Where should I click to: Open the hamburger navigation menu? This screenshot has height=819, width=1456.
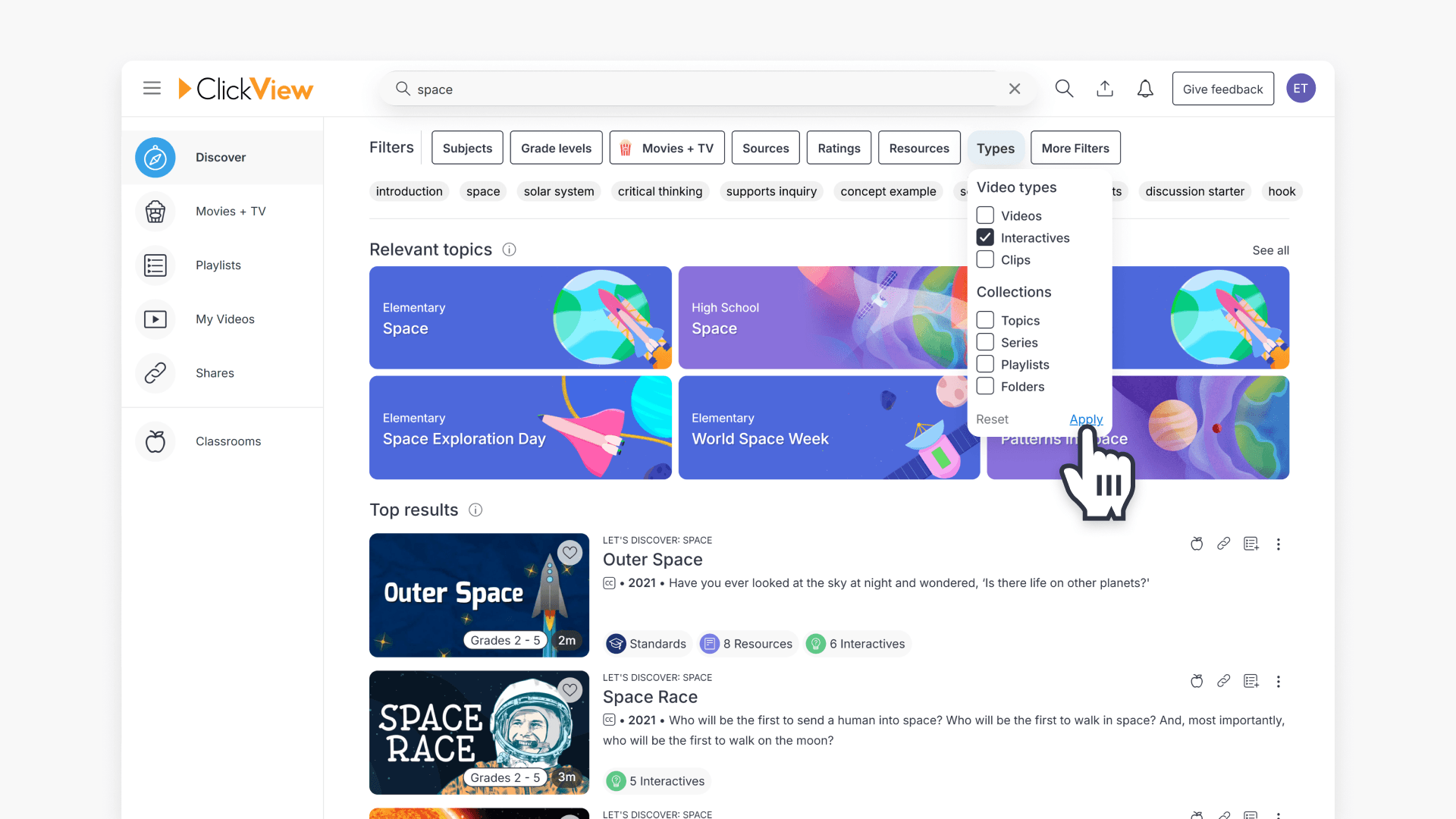pyautogui.click(x=152, y=88)
